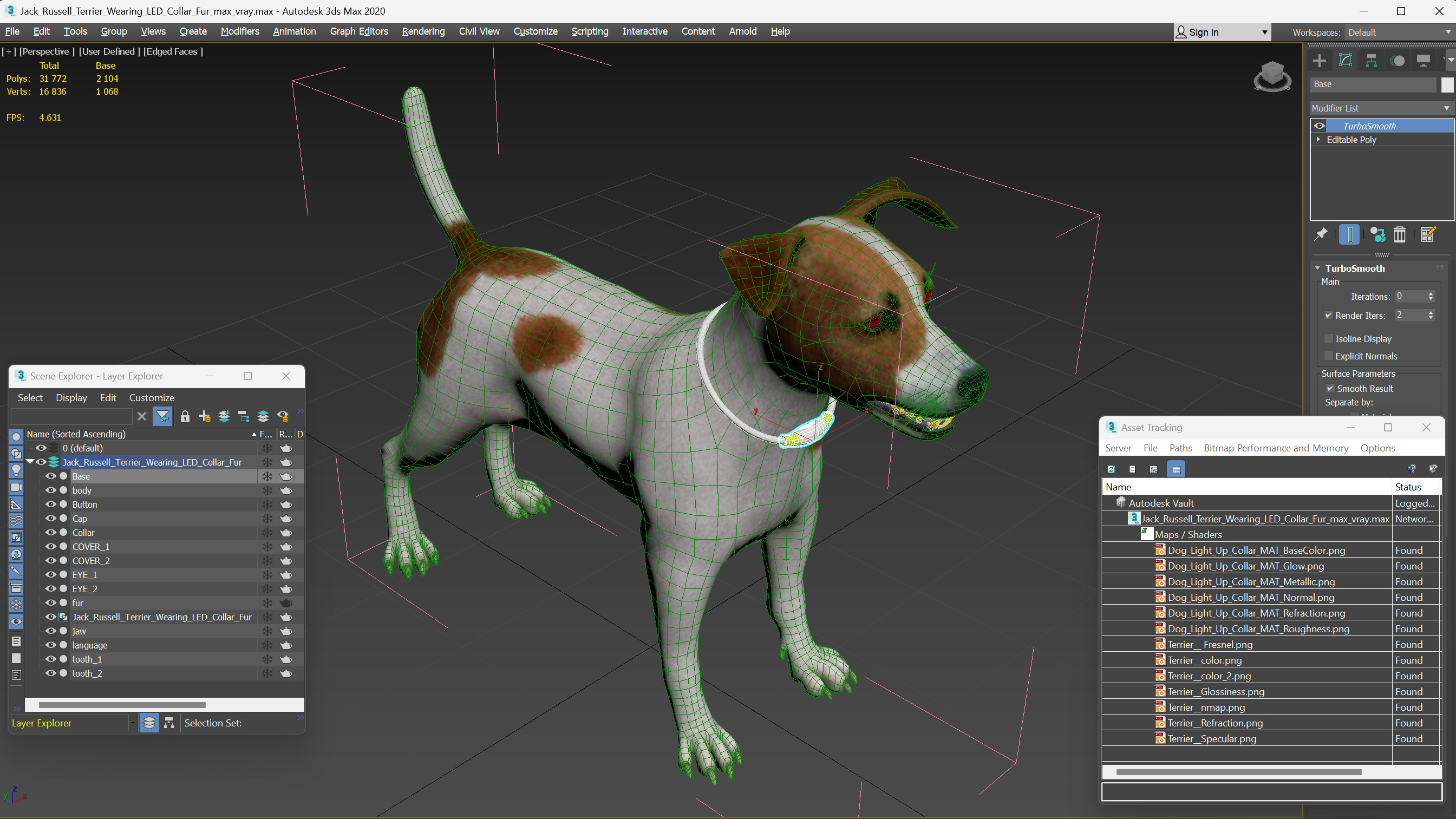Toggle TurboSmooth modifier visibility eye
Screen dimensions: 1456x819
(x=1319, y=126)
